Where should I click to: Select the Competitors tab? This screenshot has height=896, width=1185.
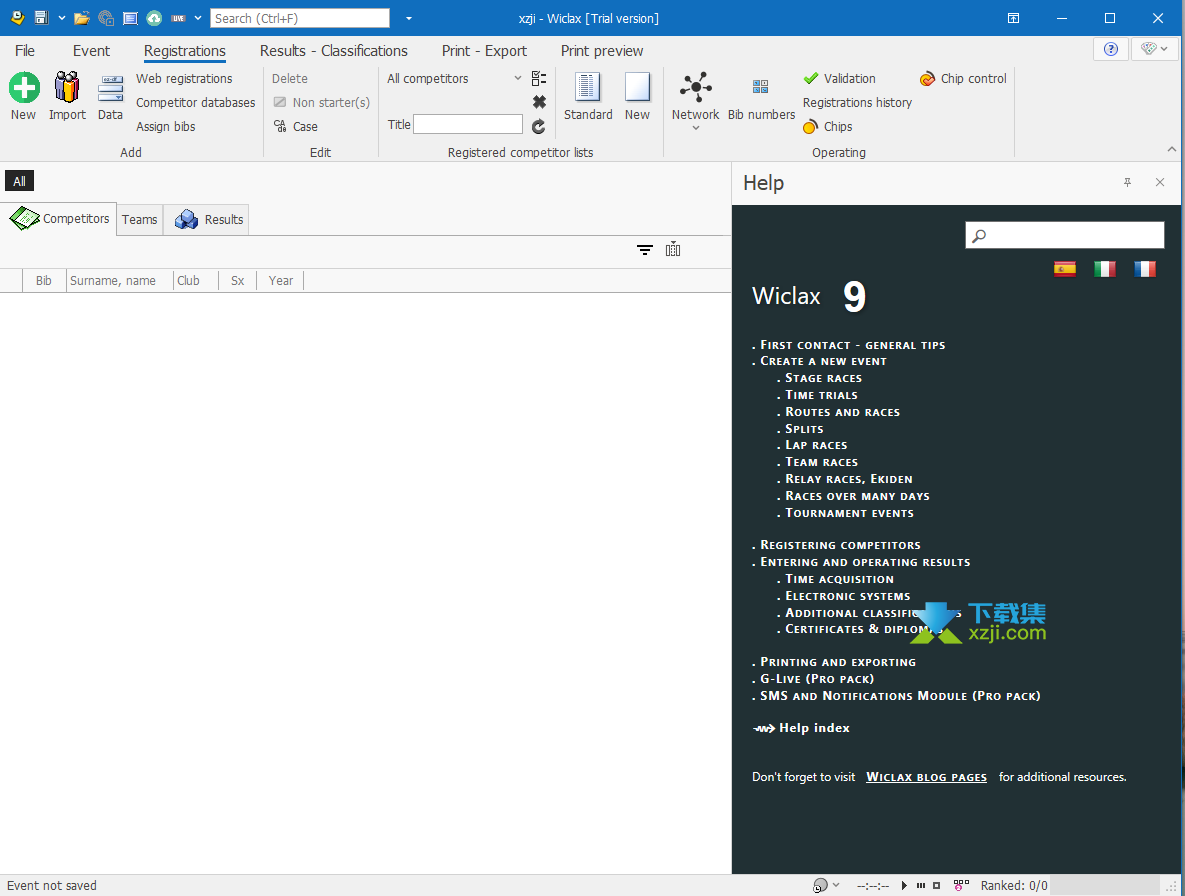[59, 219]
